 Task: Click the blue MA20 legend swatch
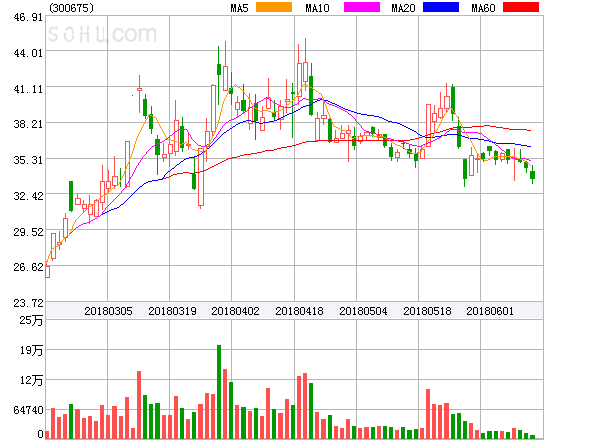click(x=441, y=7)
